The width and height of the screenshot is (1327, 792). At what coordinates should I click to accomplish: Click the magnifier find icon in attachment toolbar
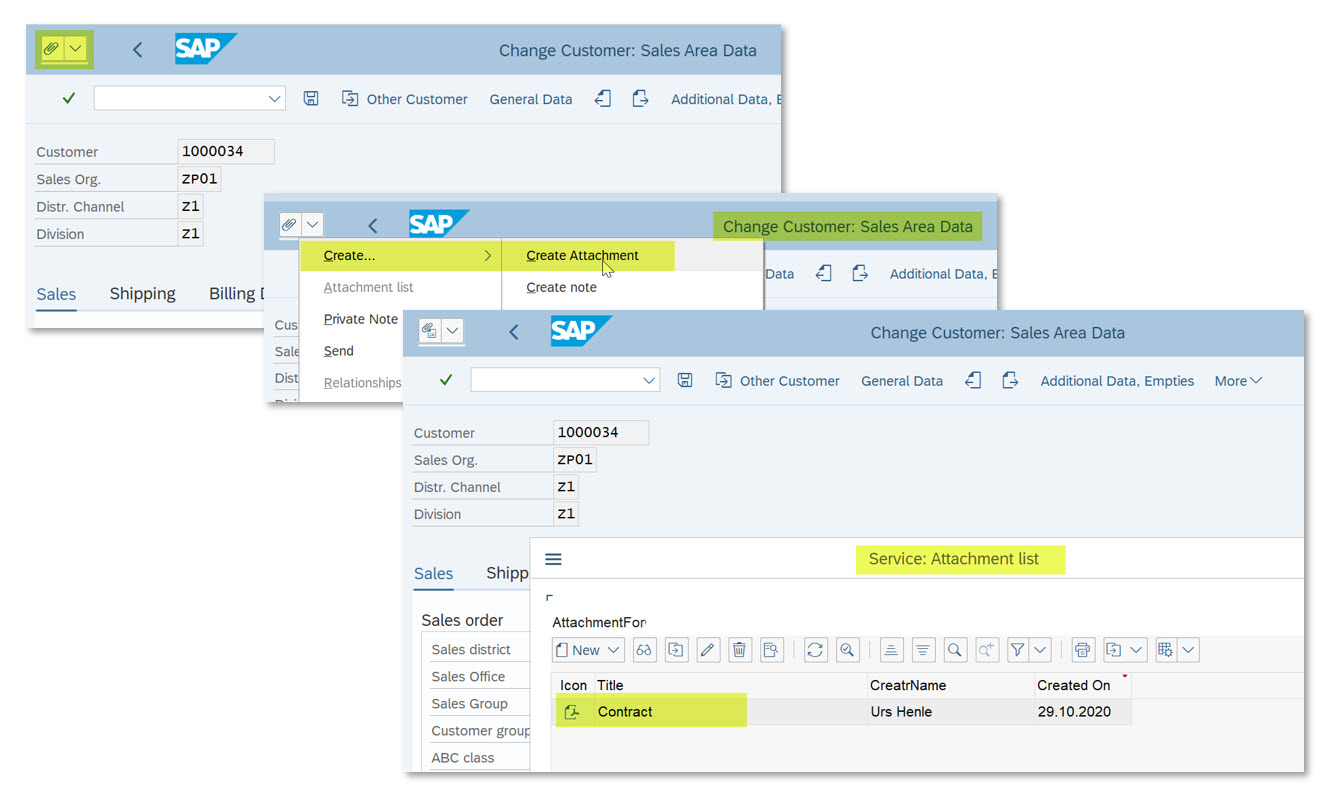pos(955,650)
